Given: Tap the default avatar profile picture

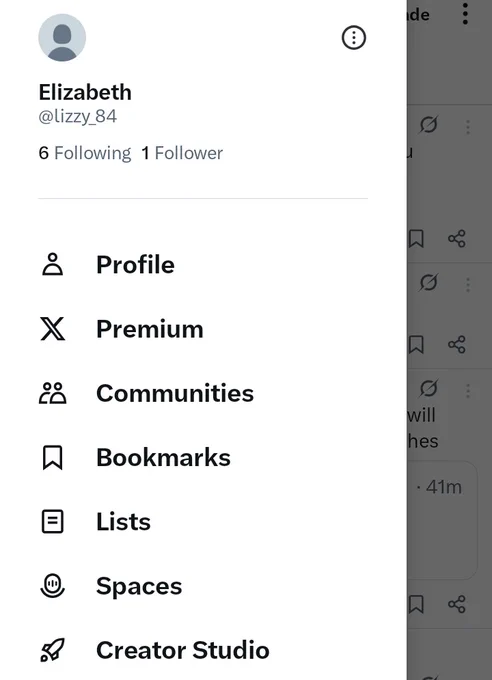Looking at the screenshot, I should coord(62,38).
